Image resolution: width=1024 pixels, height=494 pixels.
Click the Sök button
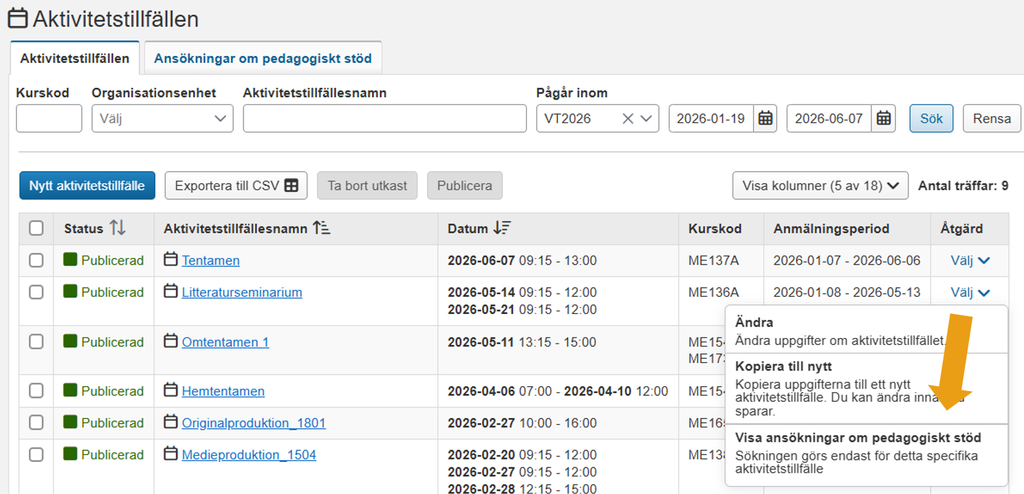[931, 118]
